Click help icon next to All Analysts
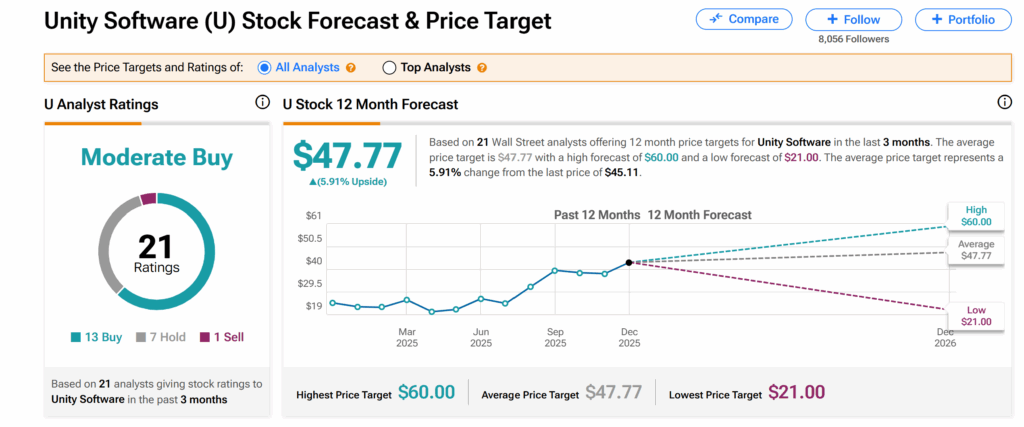Image resolution: width=1024 pixels, height=427 pixels. pos(351,68)
